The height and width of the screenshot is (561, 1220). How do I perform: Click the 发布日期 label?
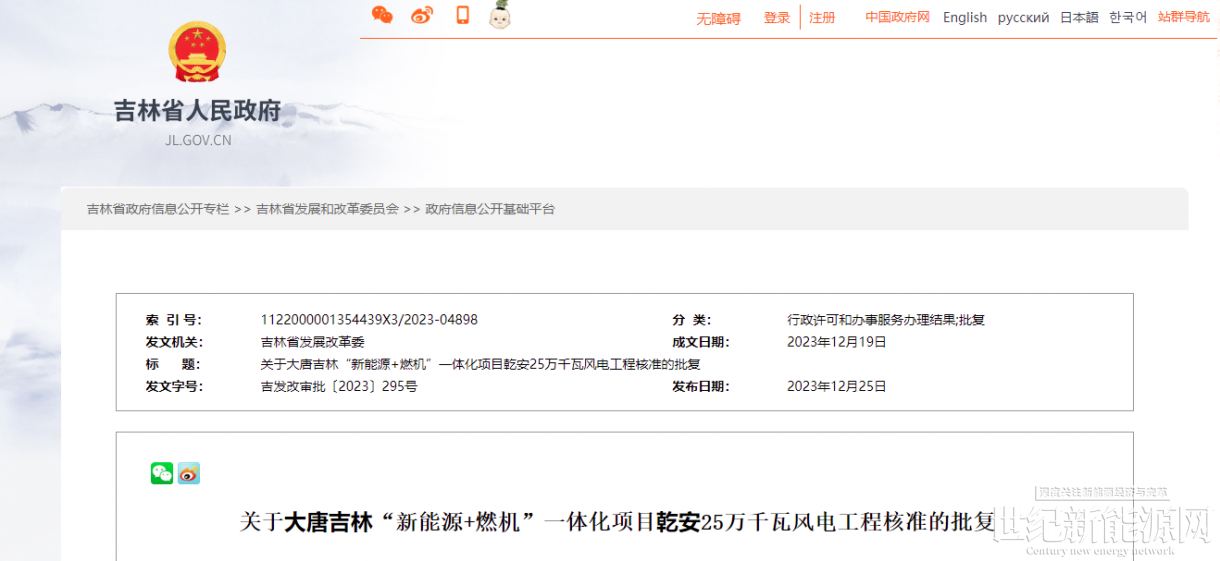[700, 386]
